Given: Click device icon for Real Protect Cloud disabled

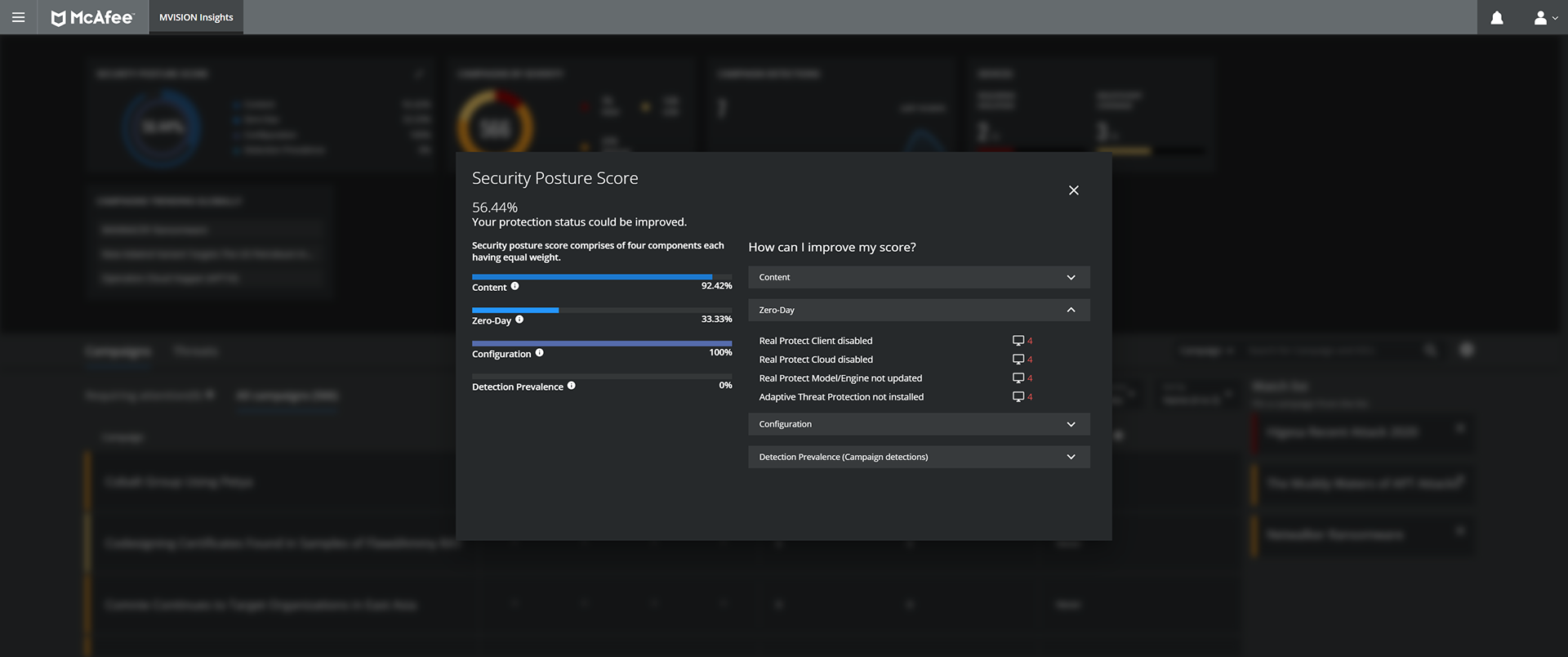Looking at the screenshot, I should coord(1018,360).
